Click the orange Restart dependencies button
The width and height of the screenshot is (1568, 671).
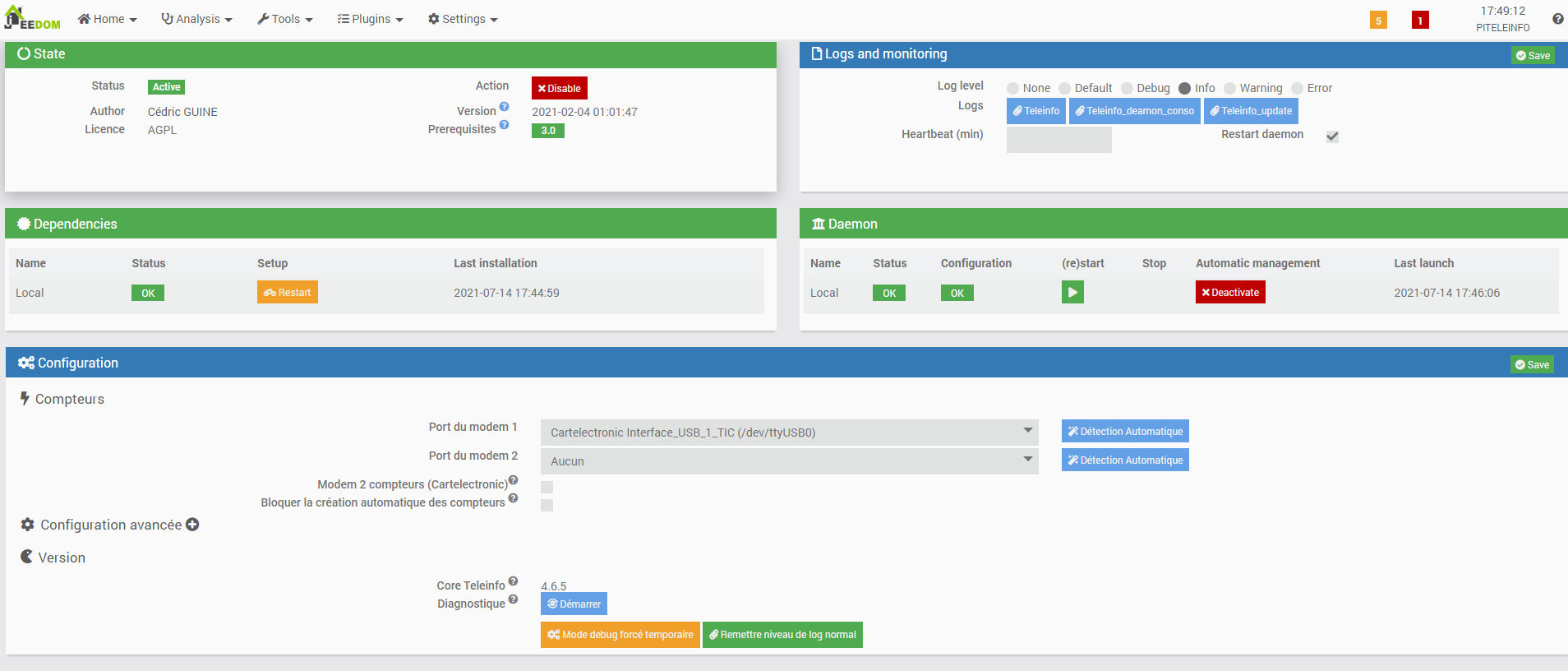287,293
